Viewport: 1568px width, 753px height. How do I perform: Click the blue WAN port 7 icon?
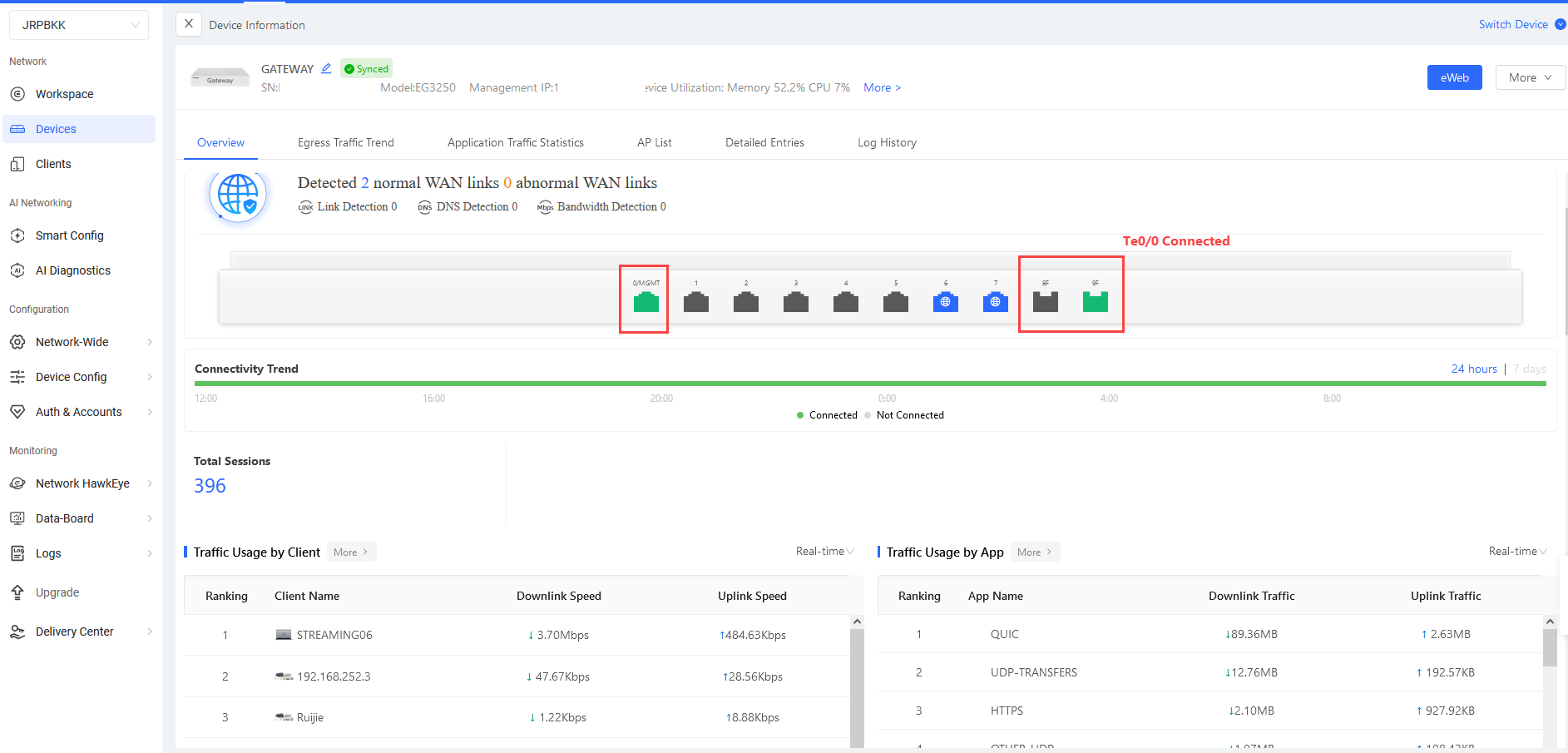click(995, 302)
